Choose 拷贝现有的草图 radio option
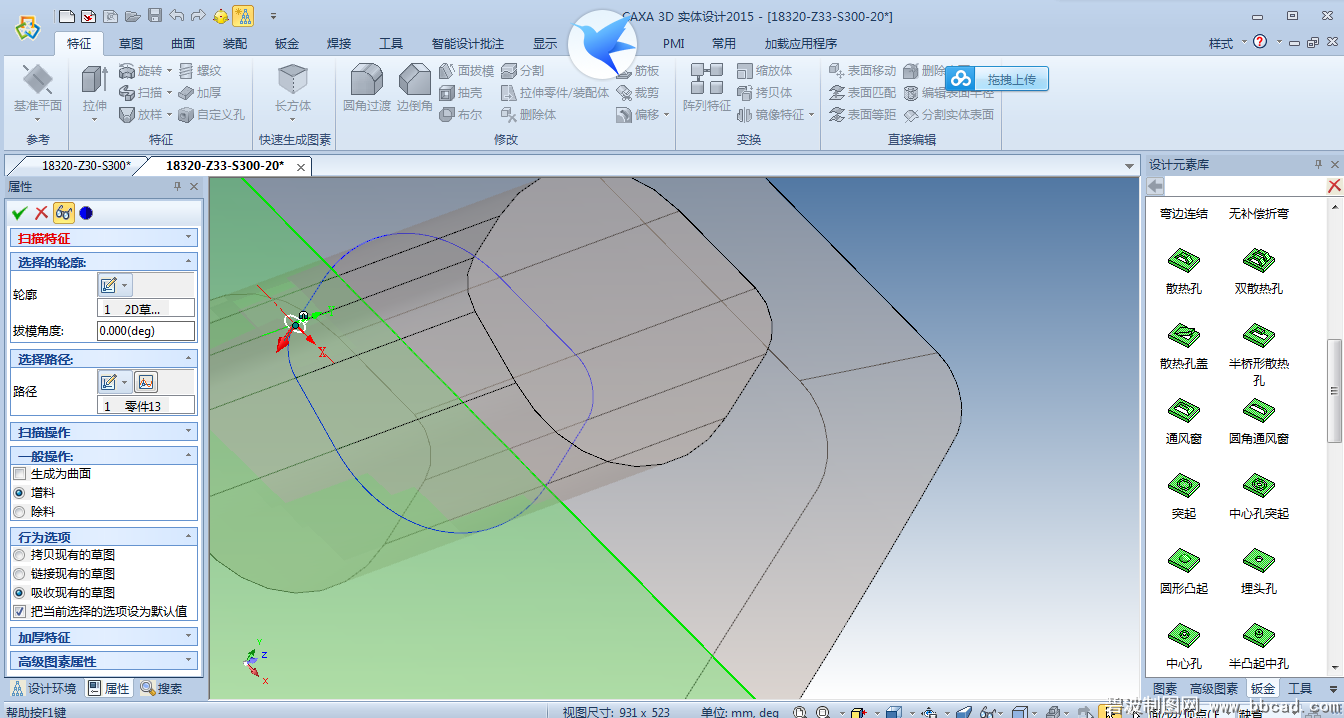The height and width of the screenshot is (718, 1344). coord(19,554)
